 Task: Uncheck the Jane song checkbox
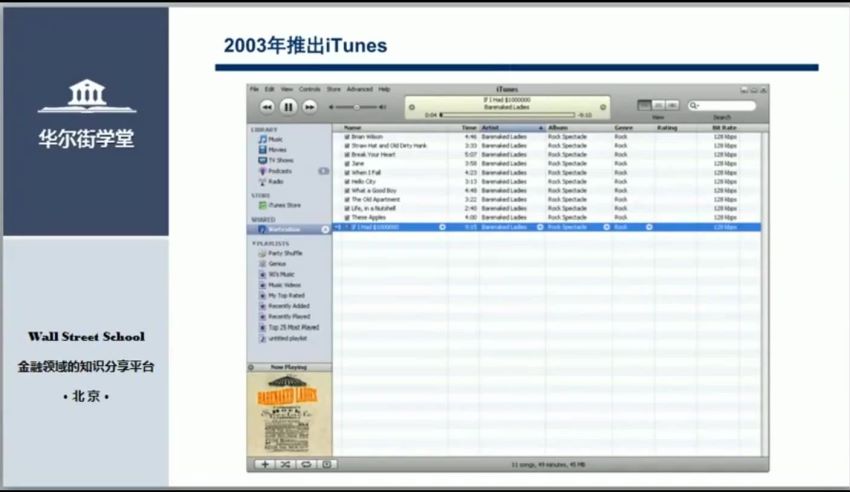click(347, 164)
